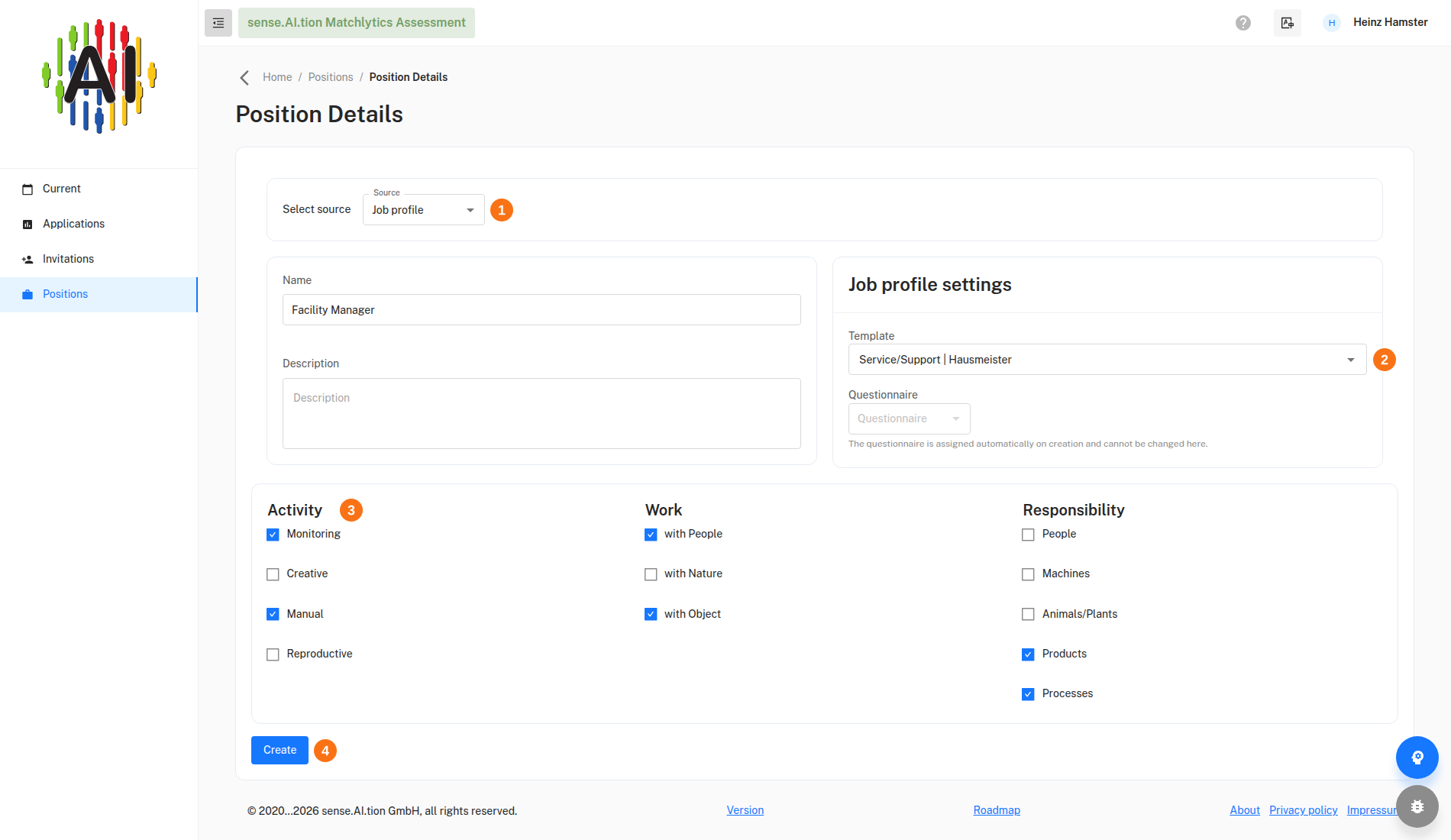1451x840 pixels.
Task: Check the Creative activity checkbox
Action: 273,574
